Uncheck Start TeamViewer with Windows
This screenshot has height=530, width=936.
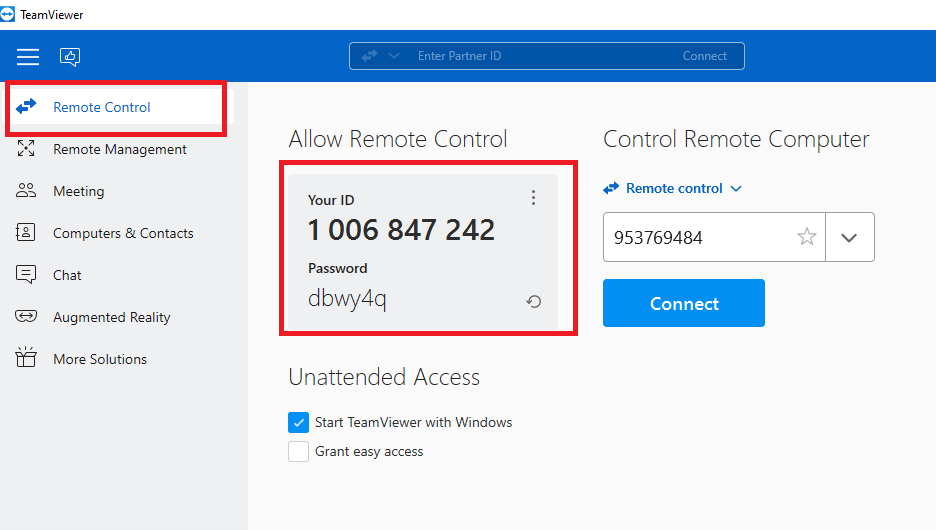[298, 423]
